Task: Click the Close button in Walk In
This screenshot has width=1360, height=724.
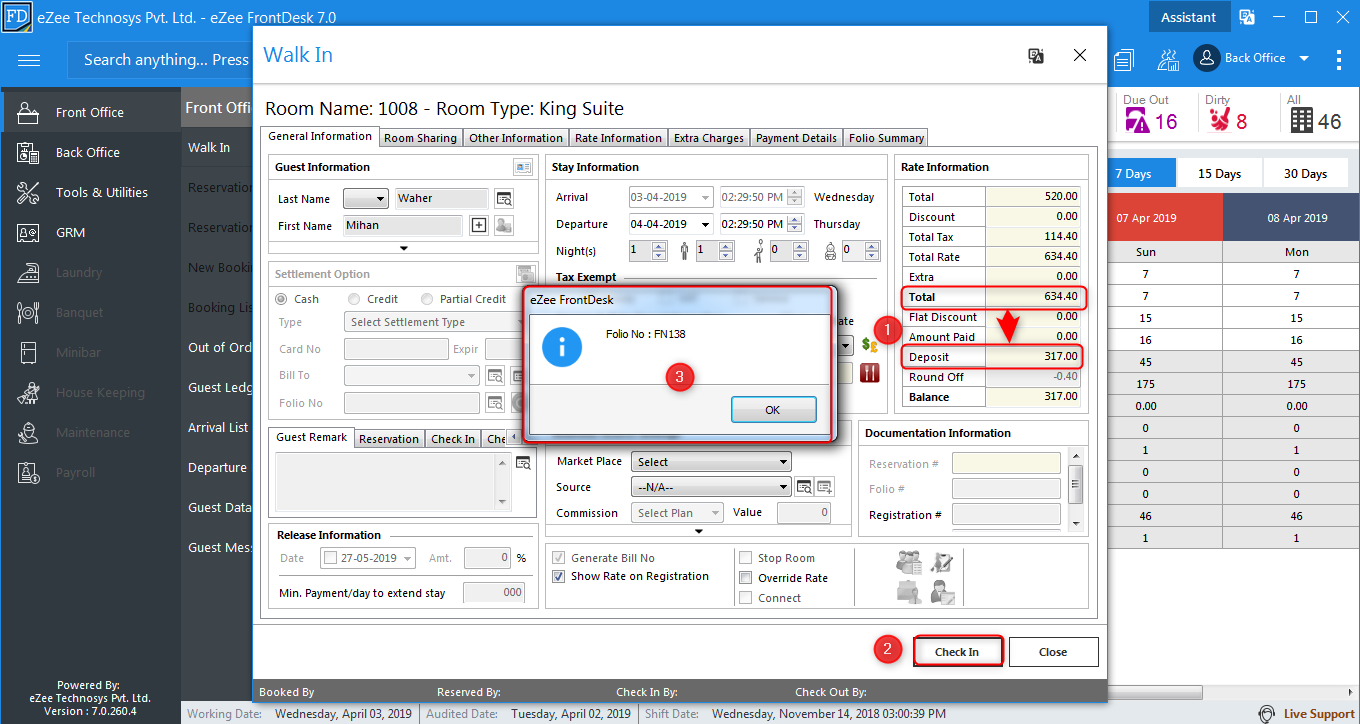Action: tap(1053, 652)
